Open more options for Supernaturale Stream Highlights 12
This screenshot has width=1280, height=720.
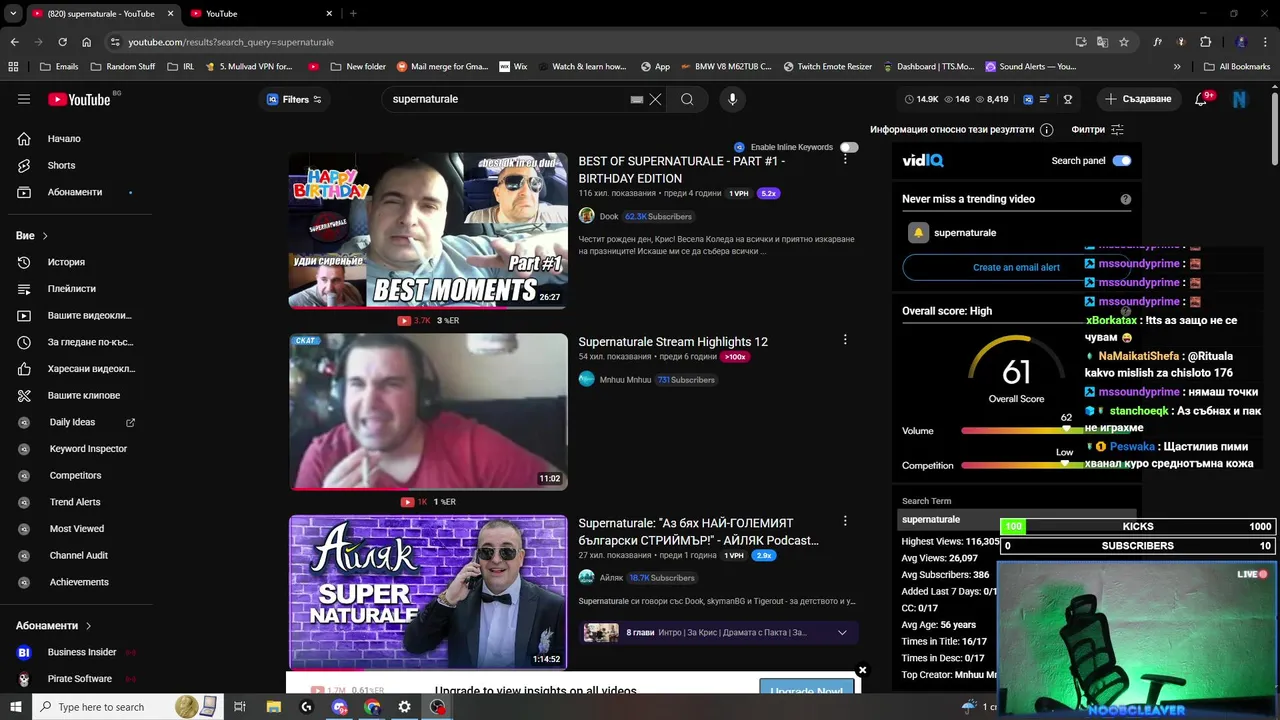(x=845, y=340)
